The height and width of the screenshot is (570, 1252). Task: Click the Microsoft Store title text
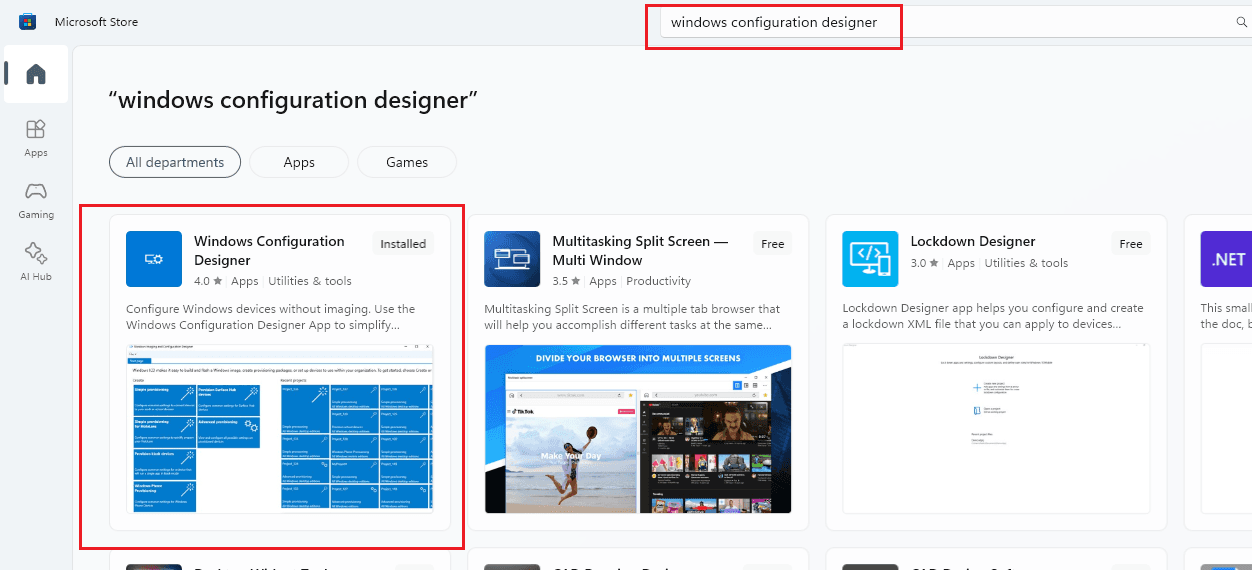coord(96,22)
